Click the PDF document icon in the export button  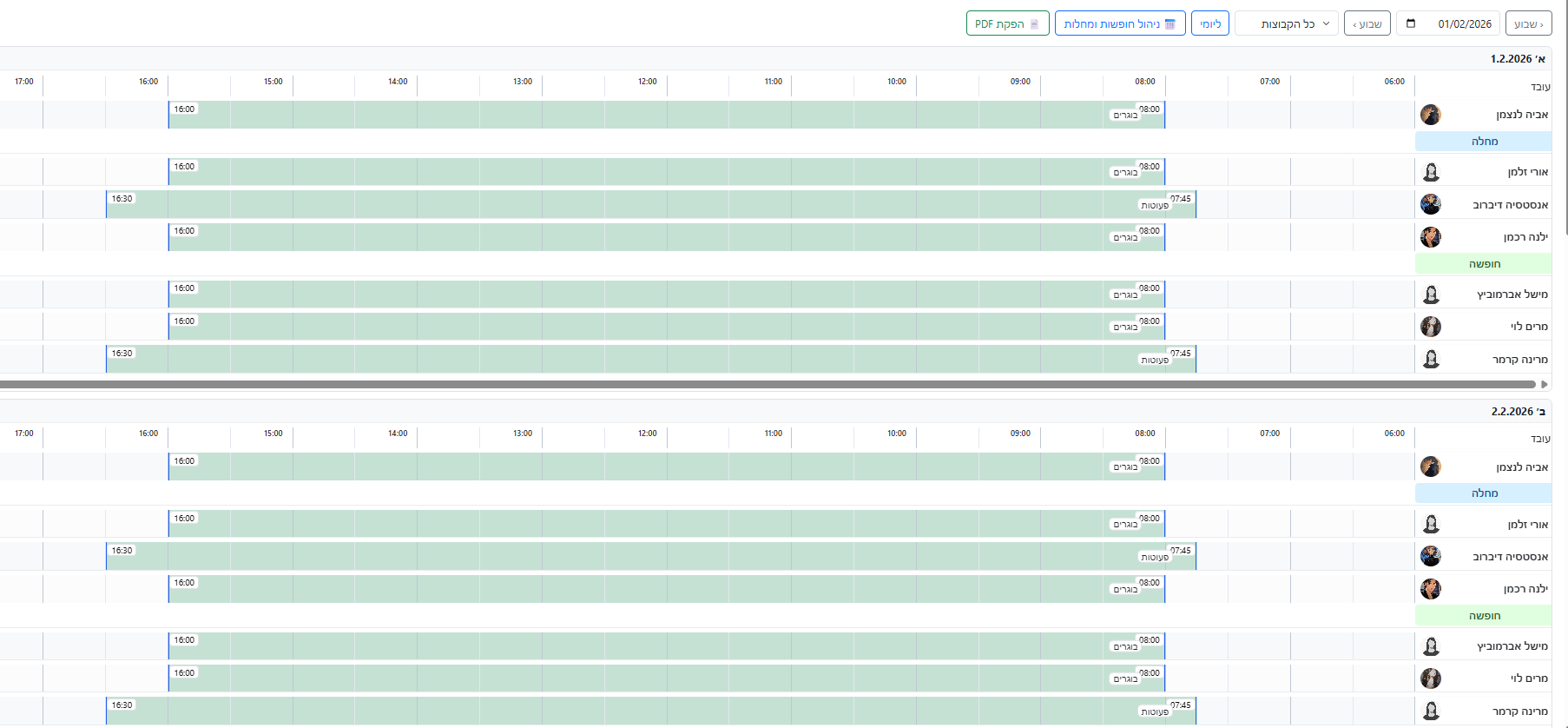click(x=1034, y=24)
